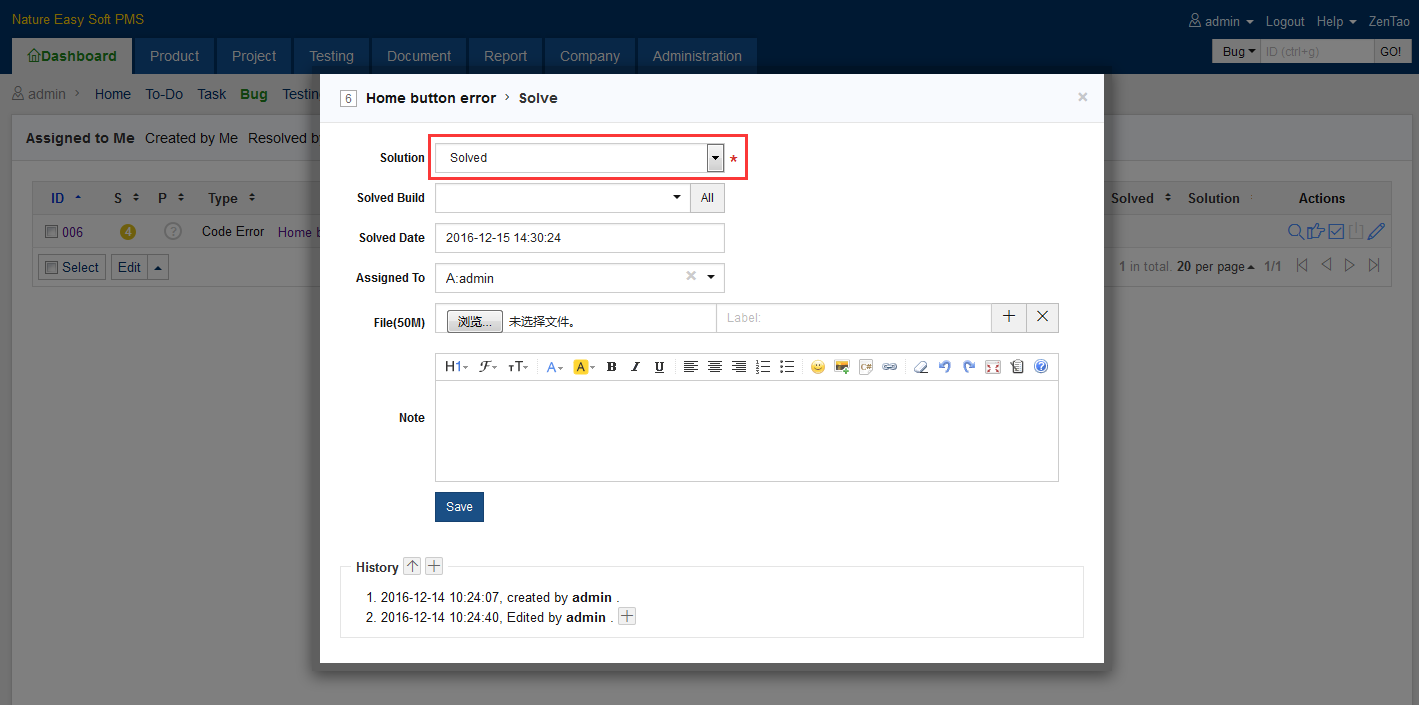Apply numbered list formatting

pos(763,367)
